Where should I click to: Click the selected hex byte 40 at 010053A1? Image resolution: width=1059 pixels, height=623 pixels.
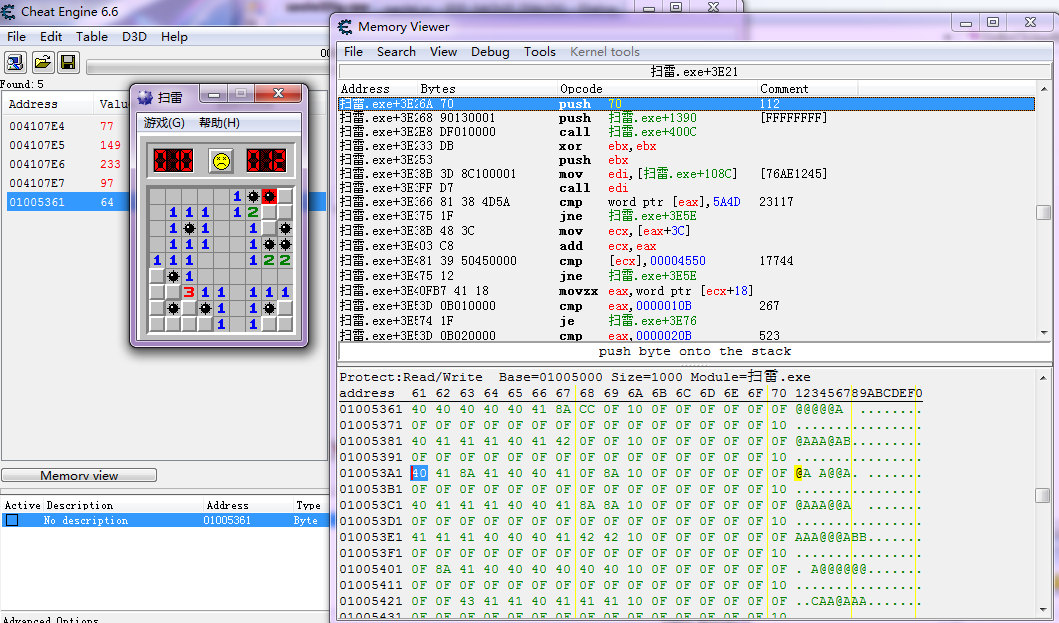pyautogui.click(x=419, y=473)
